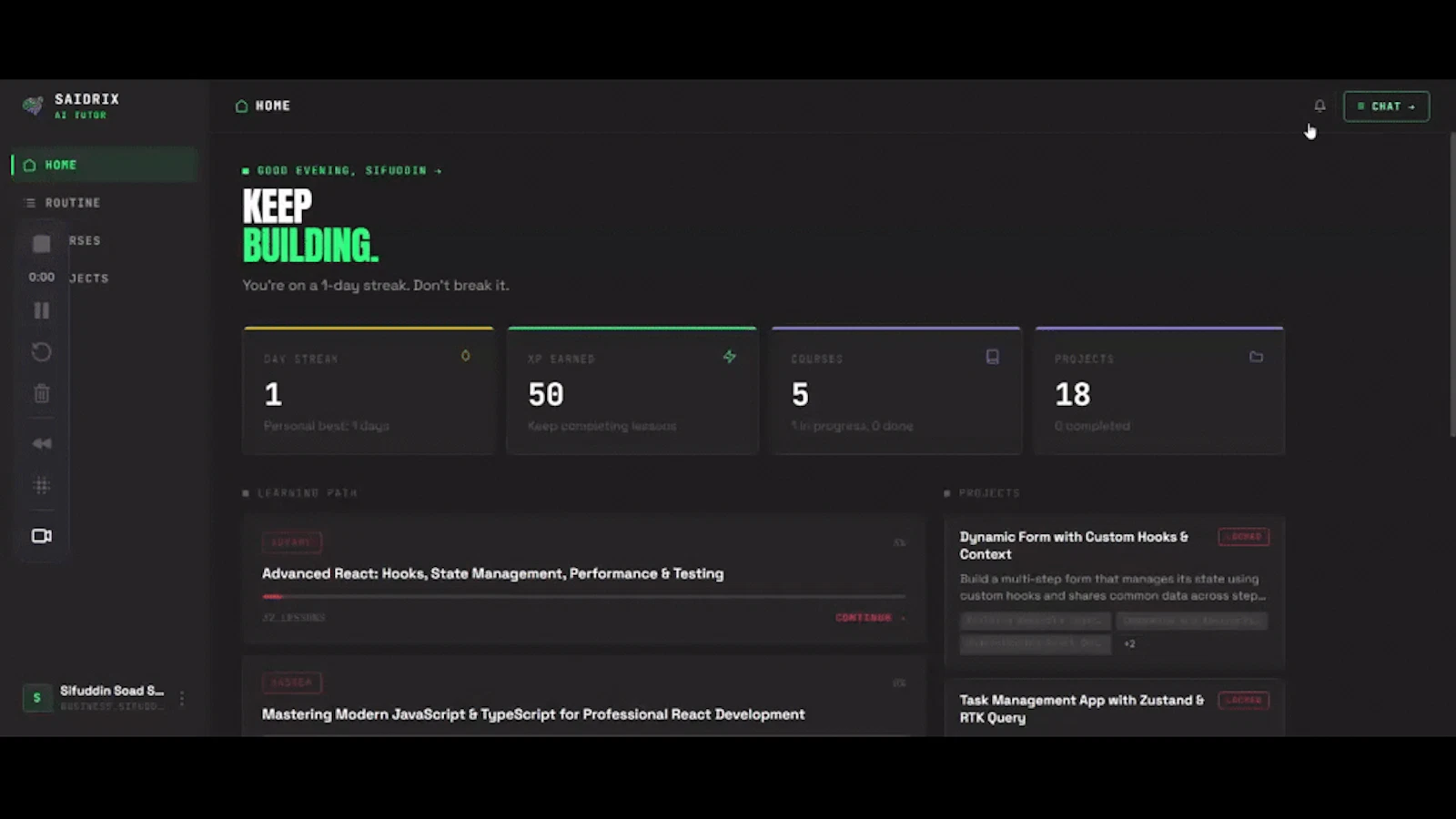Click the folder icon on Projects card
Image resolution: width=1456 pixels, height=819 pixels.
click(x=1256, y=357)
